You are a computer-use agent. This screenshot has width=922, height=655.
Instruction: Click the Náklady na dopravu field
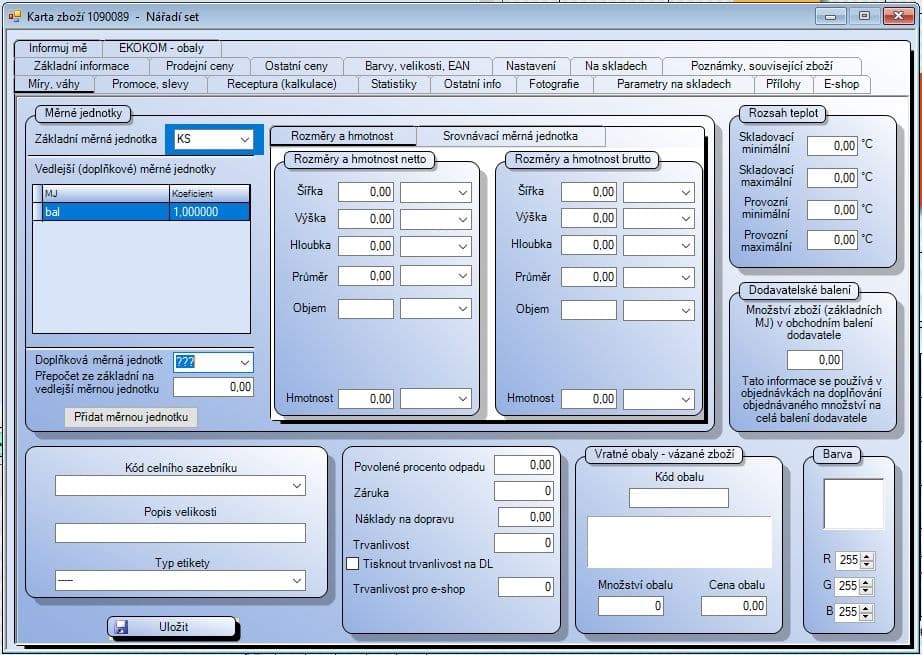pos(526,517)
